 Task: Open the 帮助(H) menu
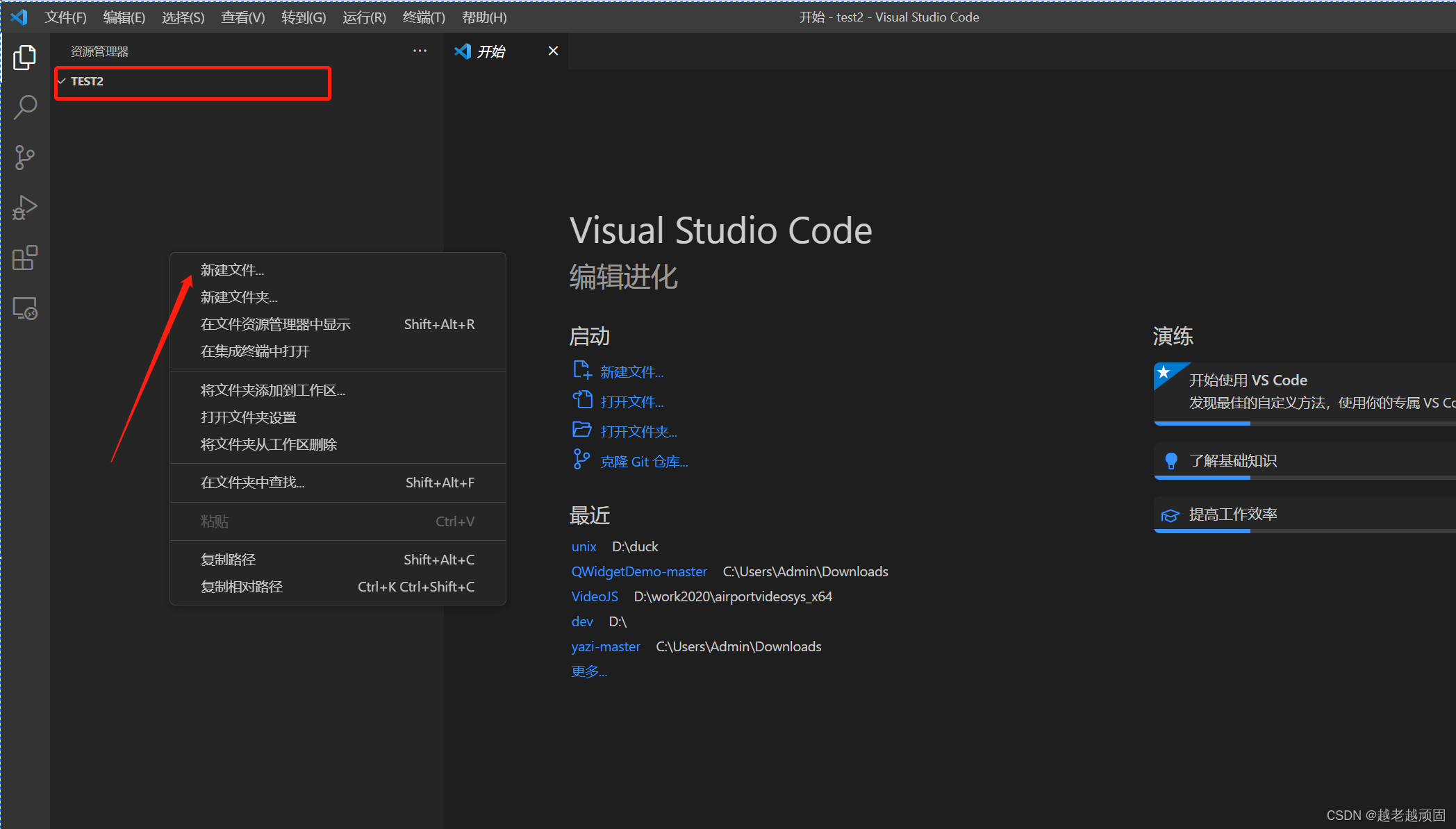tap(484, 17)
